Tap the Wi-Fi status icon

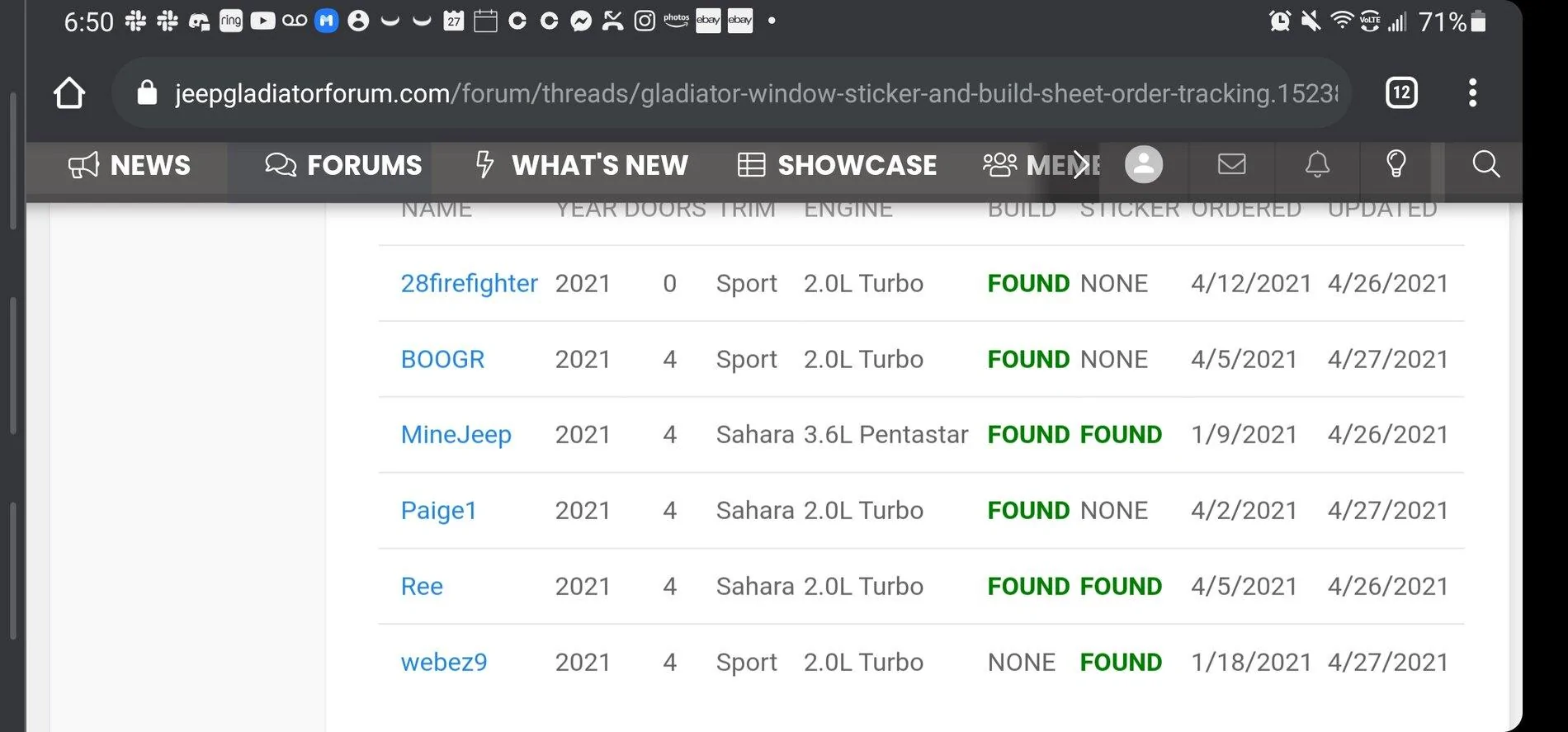click(x=1342, y=21)
